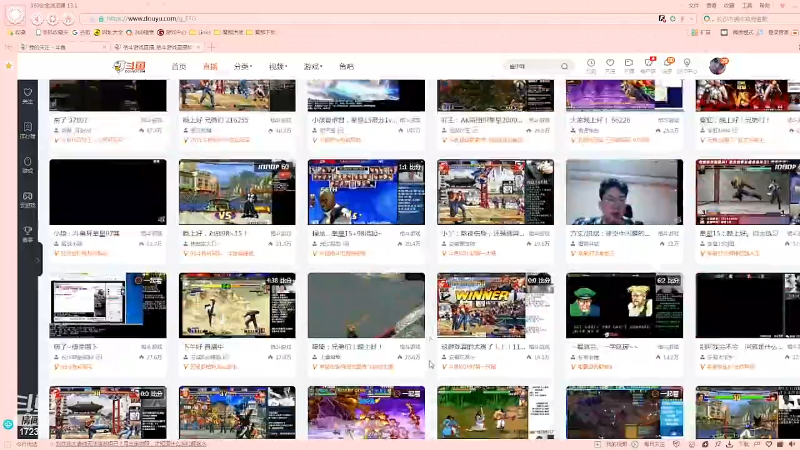Viewport: 800px width, 450px height.
Task: Click the user avatar in the header
Action: pos(717,66)
